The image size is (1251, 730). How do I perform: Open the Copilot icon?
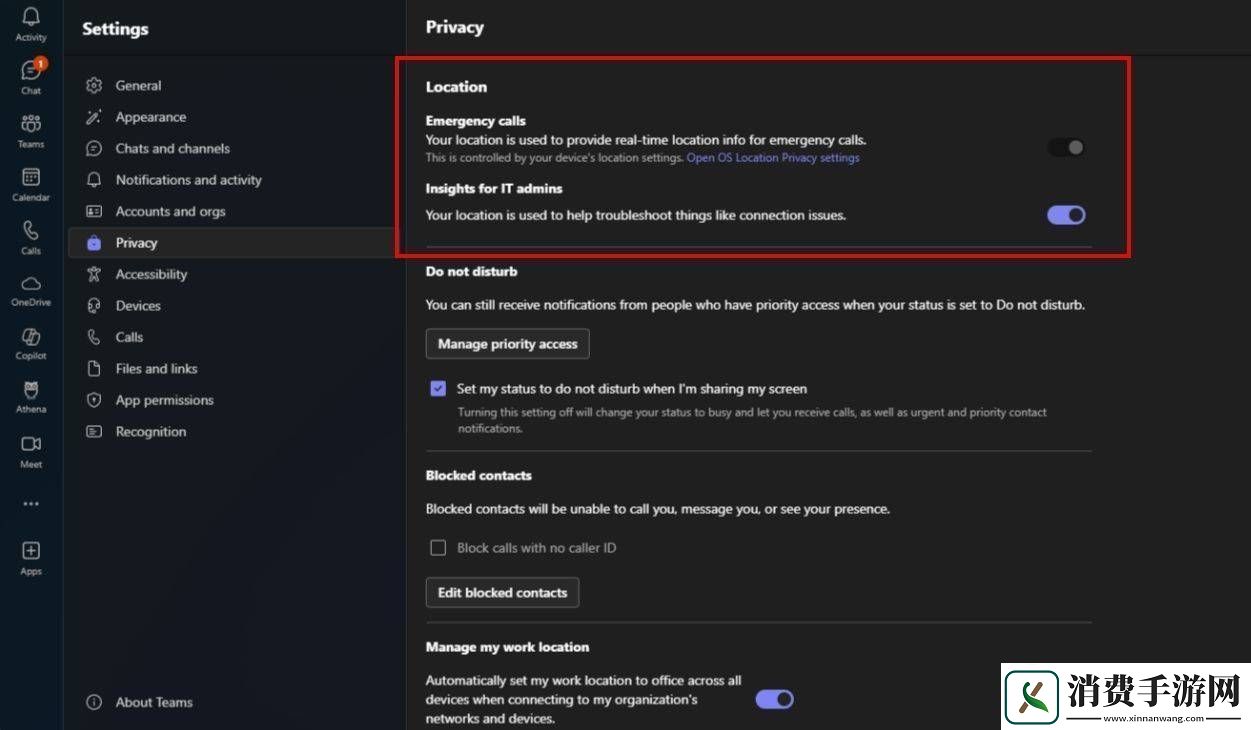tap(31, 338)
